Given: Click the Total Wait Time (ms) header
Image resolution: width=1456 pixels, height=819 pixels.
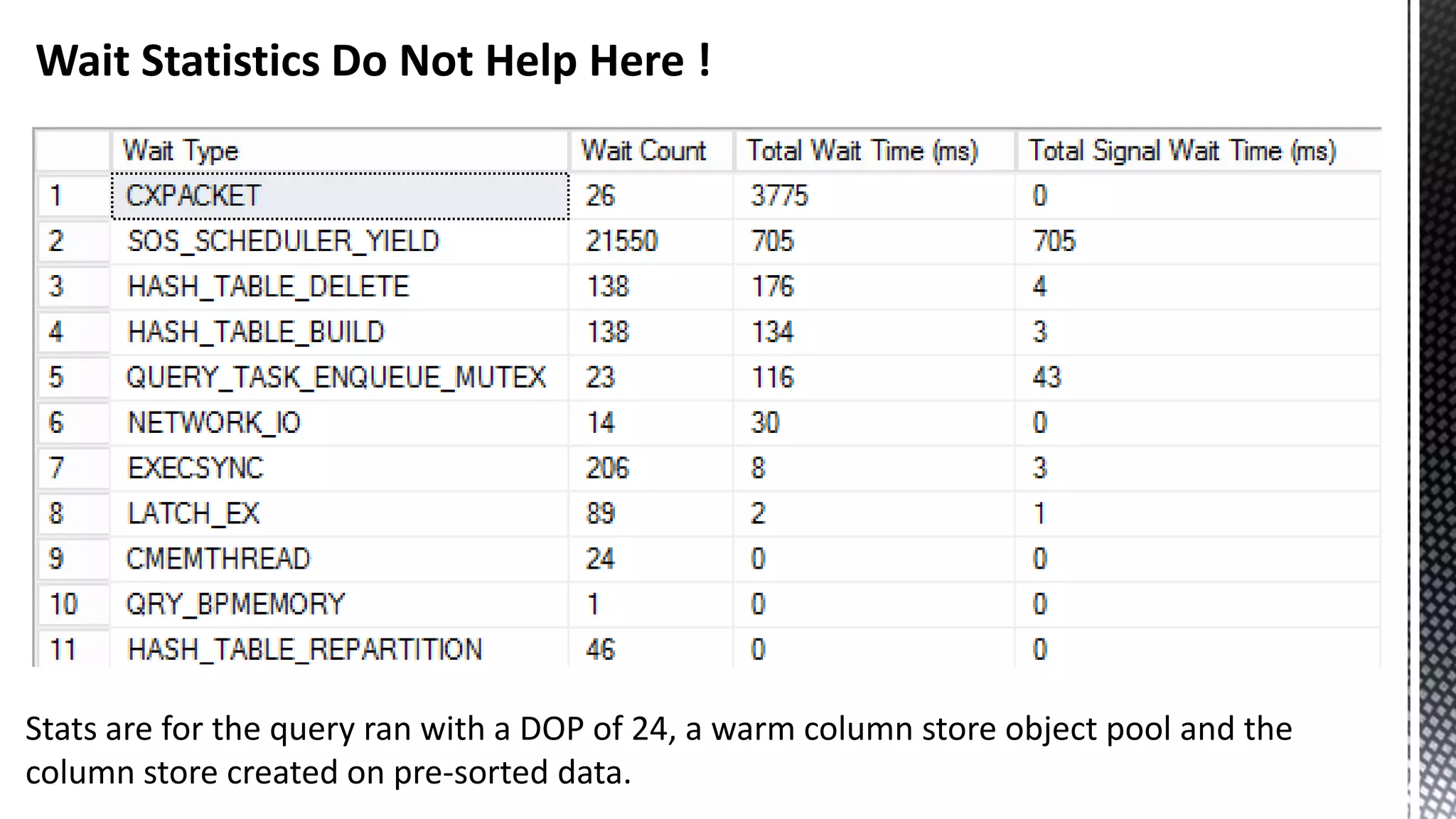Looking at the screenshot, I should [x=874, y=151].
